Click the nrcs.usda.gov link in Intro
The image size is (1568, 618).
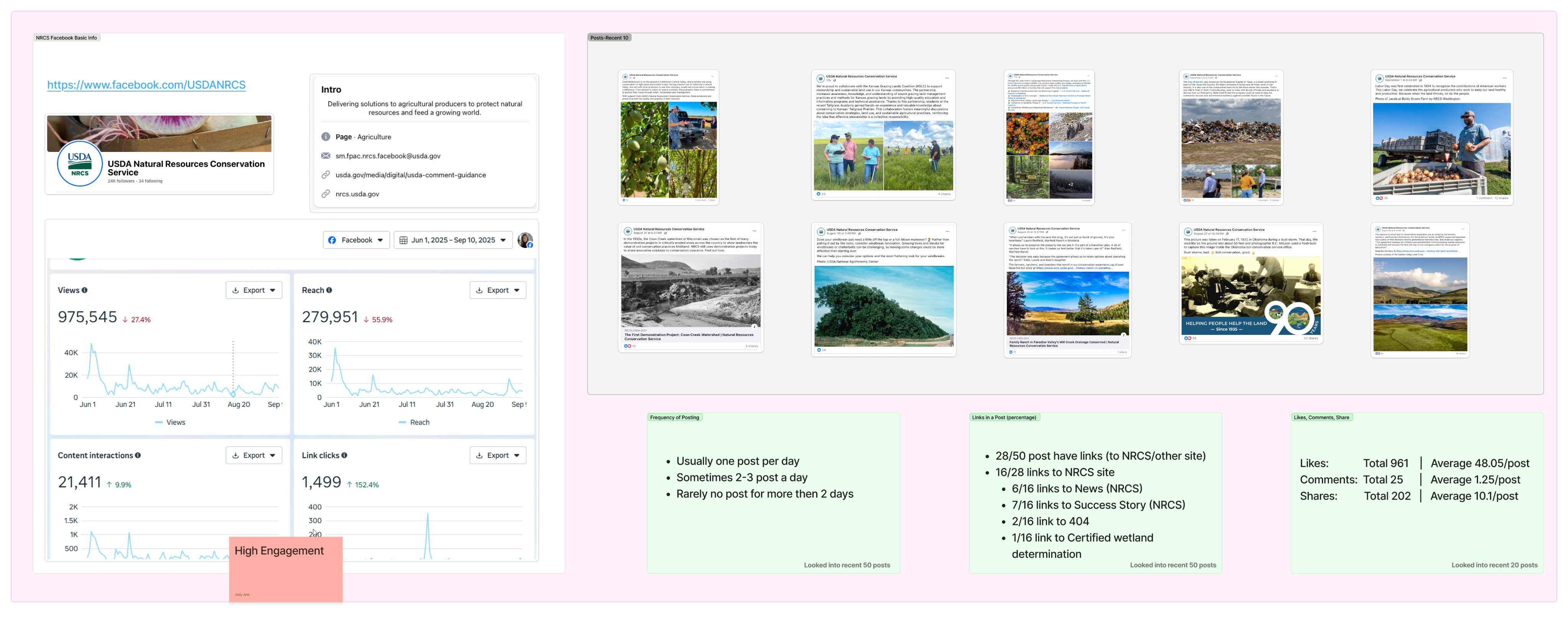[357, 194]
